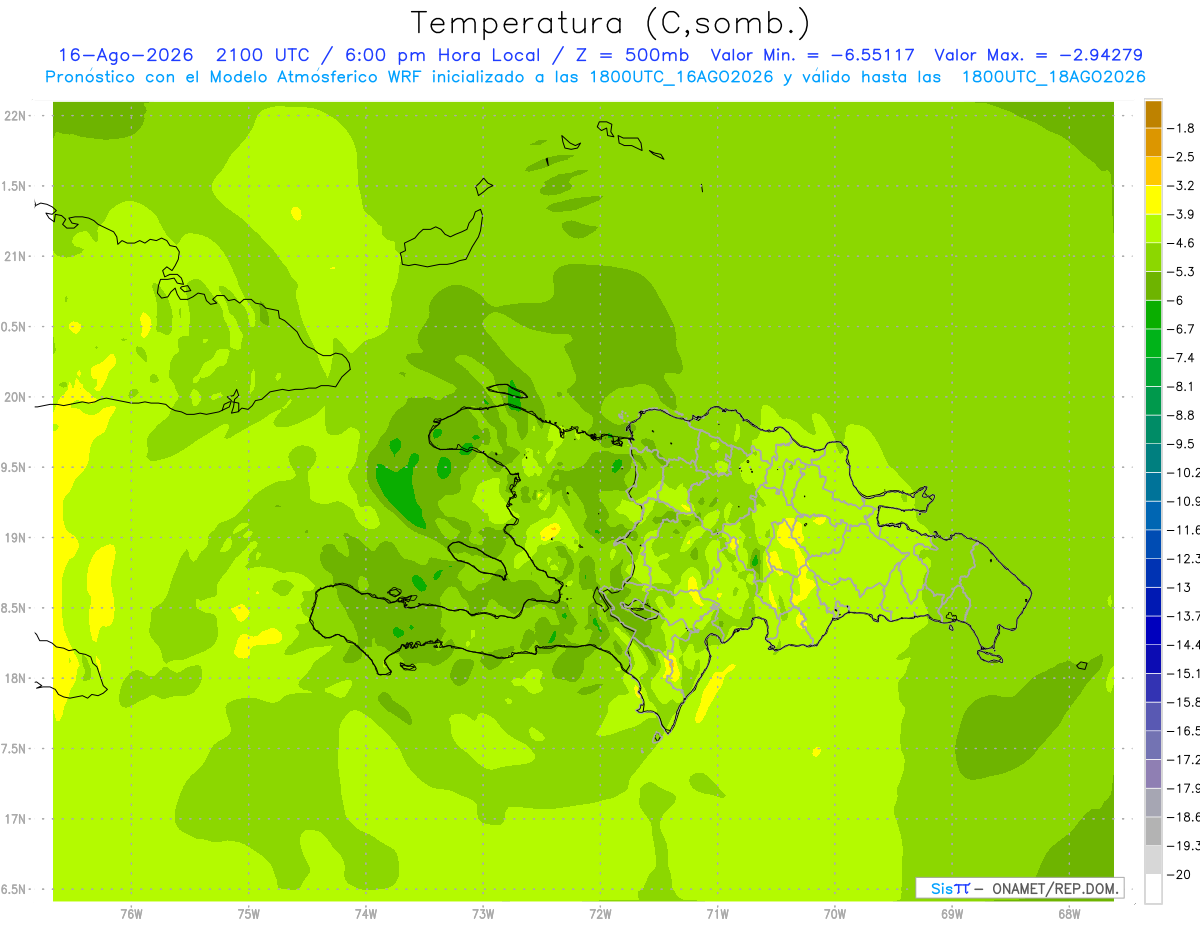Click the "70W" longitude label
The height and width of the screenshot is (927, 1200).
coord(835,913)
